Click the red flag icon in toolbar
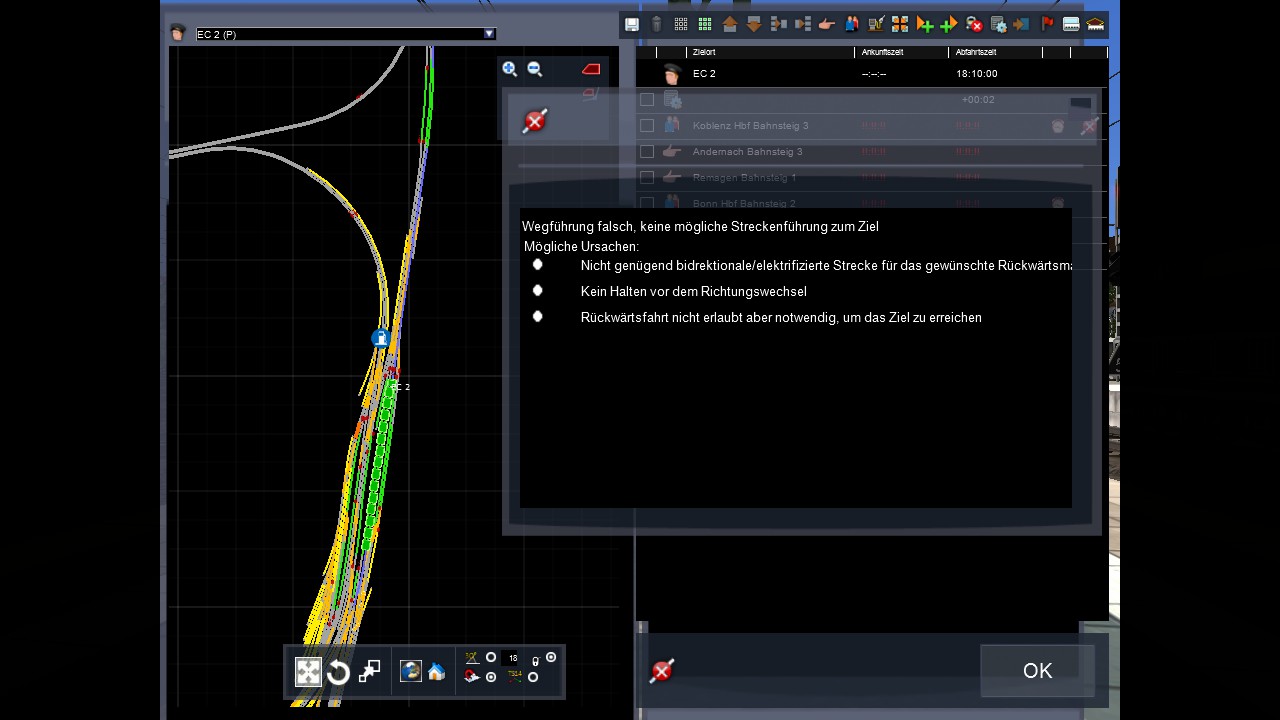This screenshot has width=1280, height=720. click(x=1047, y=24)
